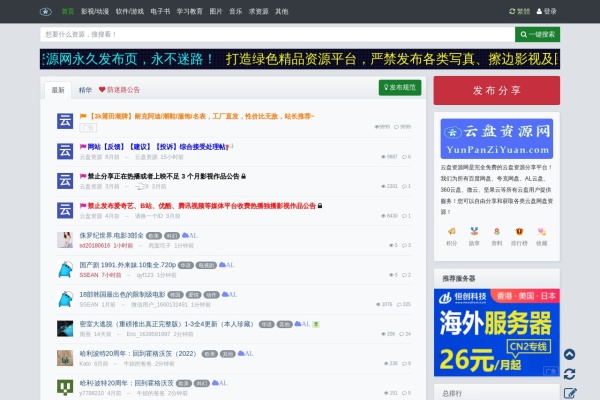Image resolution: width=600 pixels, height=400 pixels.
Task: Click the edit/compose post icon
Action: 569,393
